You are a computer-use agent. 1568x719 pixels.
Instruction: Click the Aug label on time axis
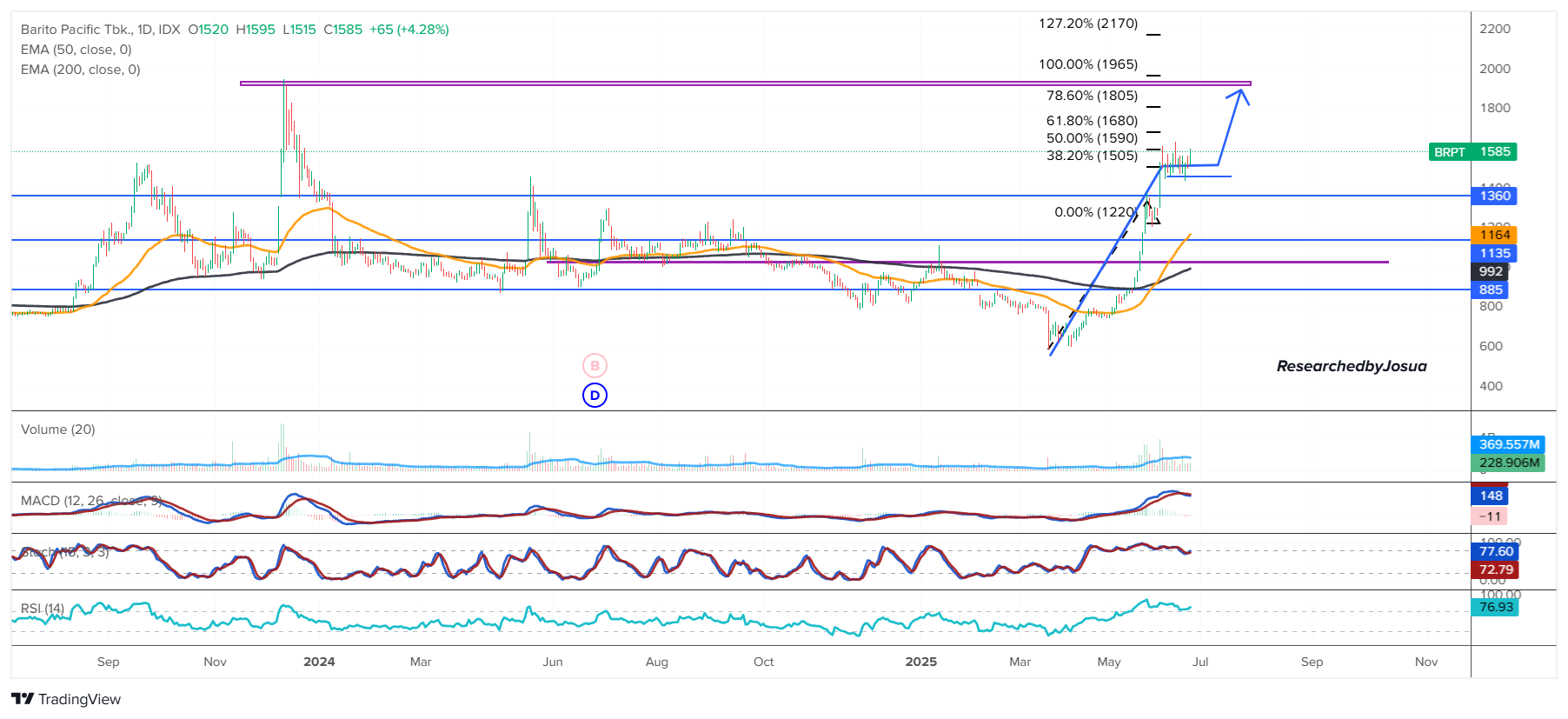657,662
